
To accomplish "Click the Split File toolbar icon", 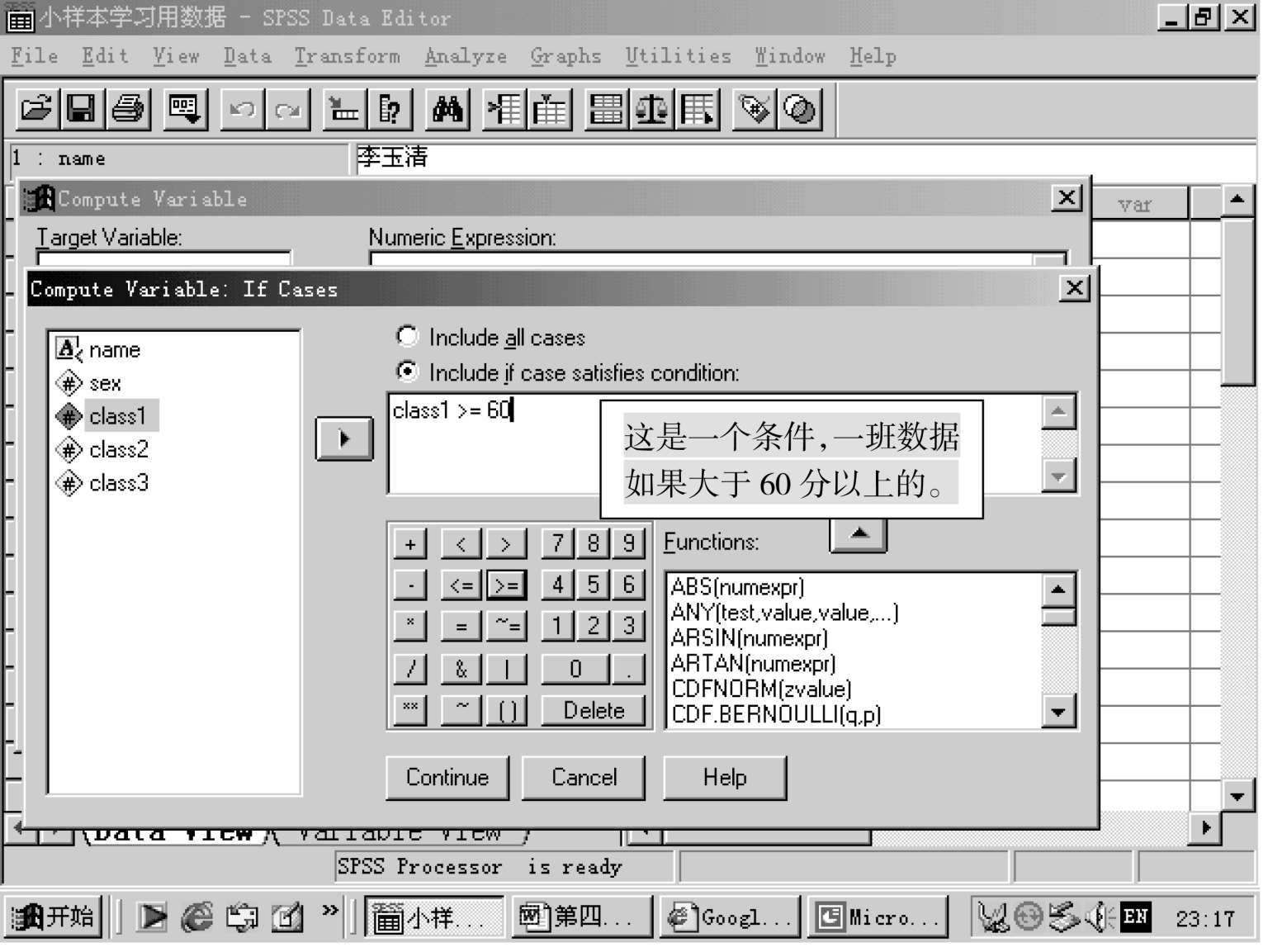I will coord(607,109).
